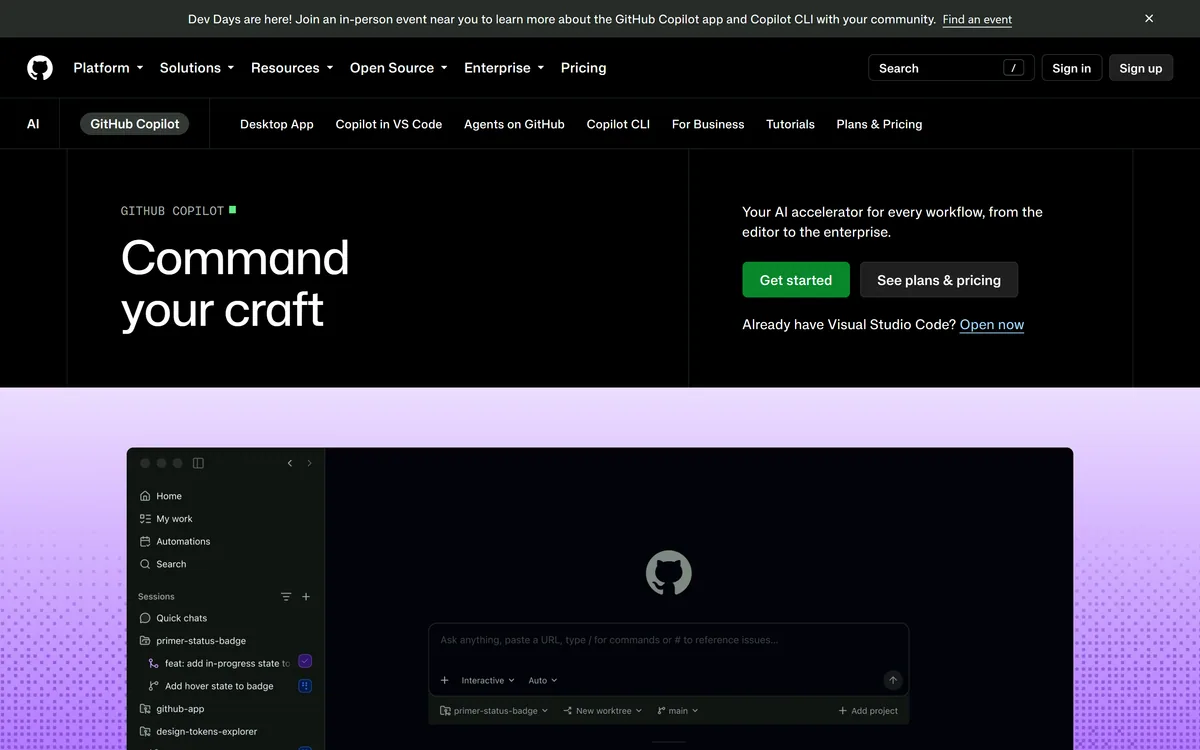Open the primer-status-badge project dropdown
1200x750 pixels.
point(495,711)
